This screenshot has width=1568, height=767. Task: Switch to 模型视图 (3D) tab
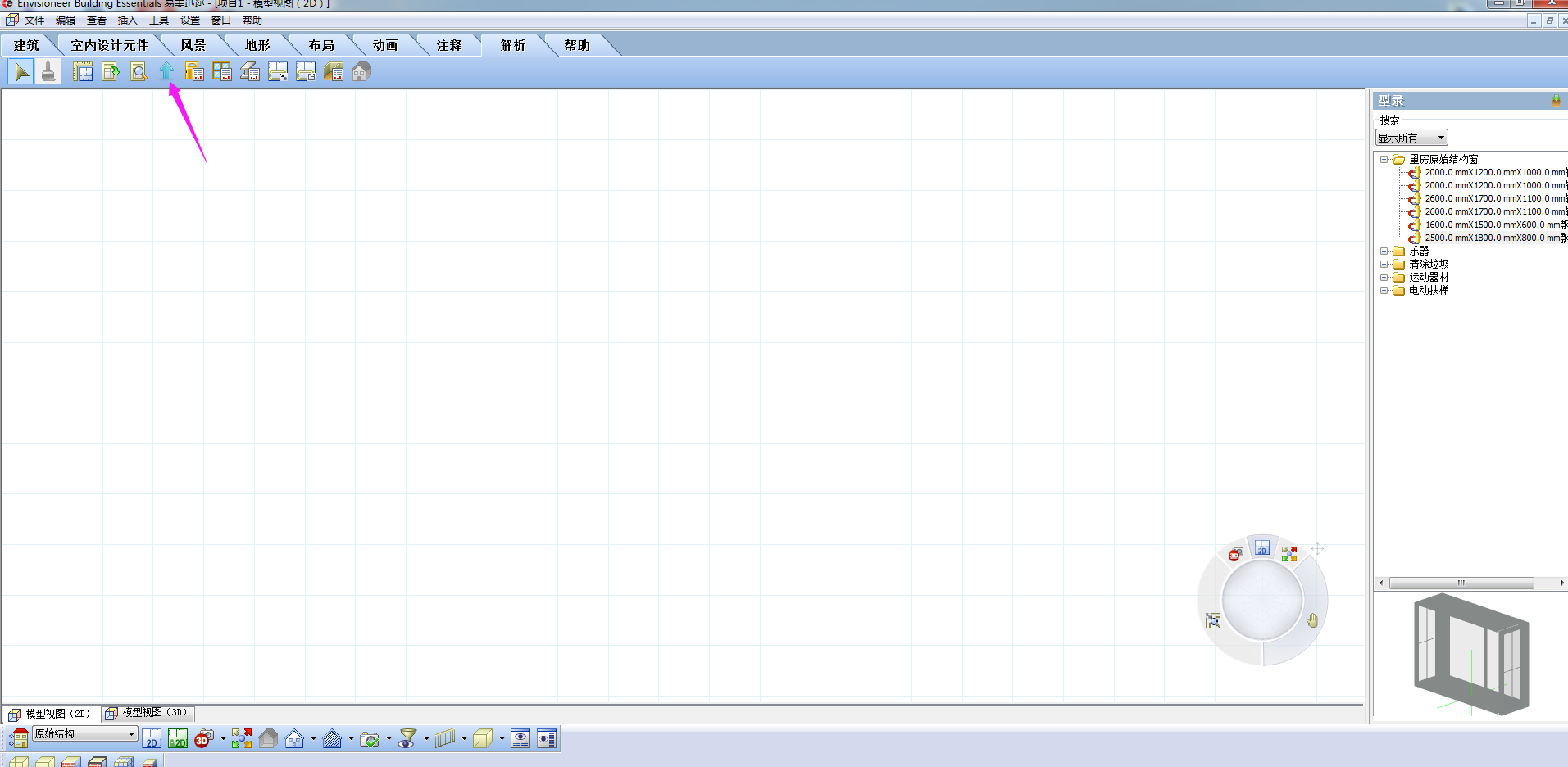click(x=148, y=713)
